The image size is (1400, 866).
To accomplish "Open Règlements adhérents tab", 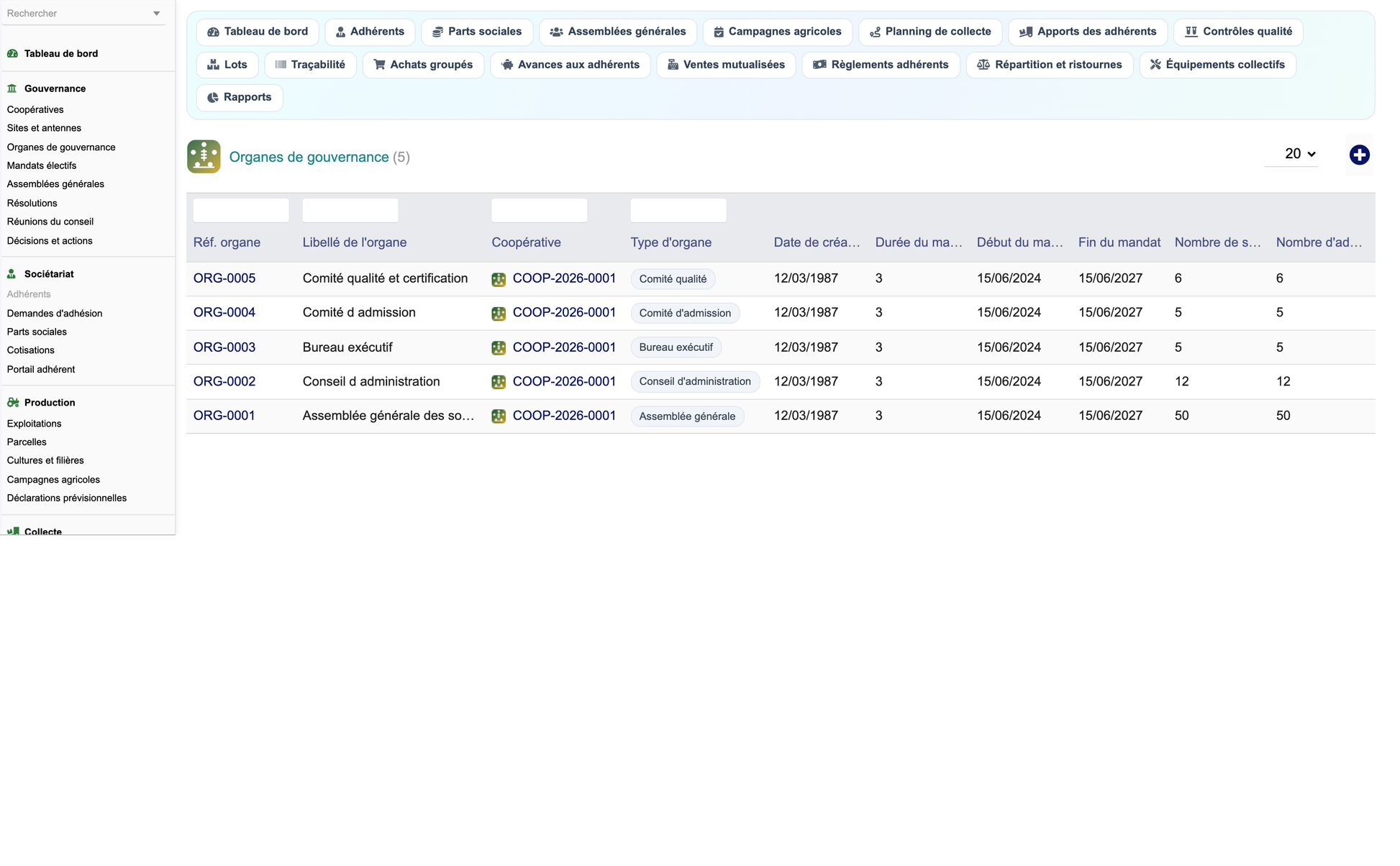I will 881,65.
